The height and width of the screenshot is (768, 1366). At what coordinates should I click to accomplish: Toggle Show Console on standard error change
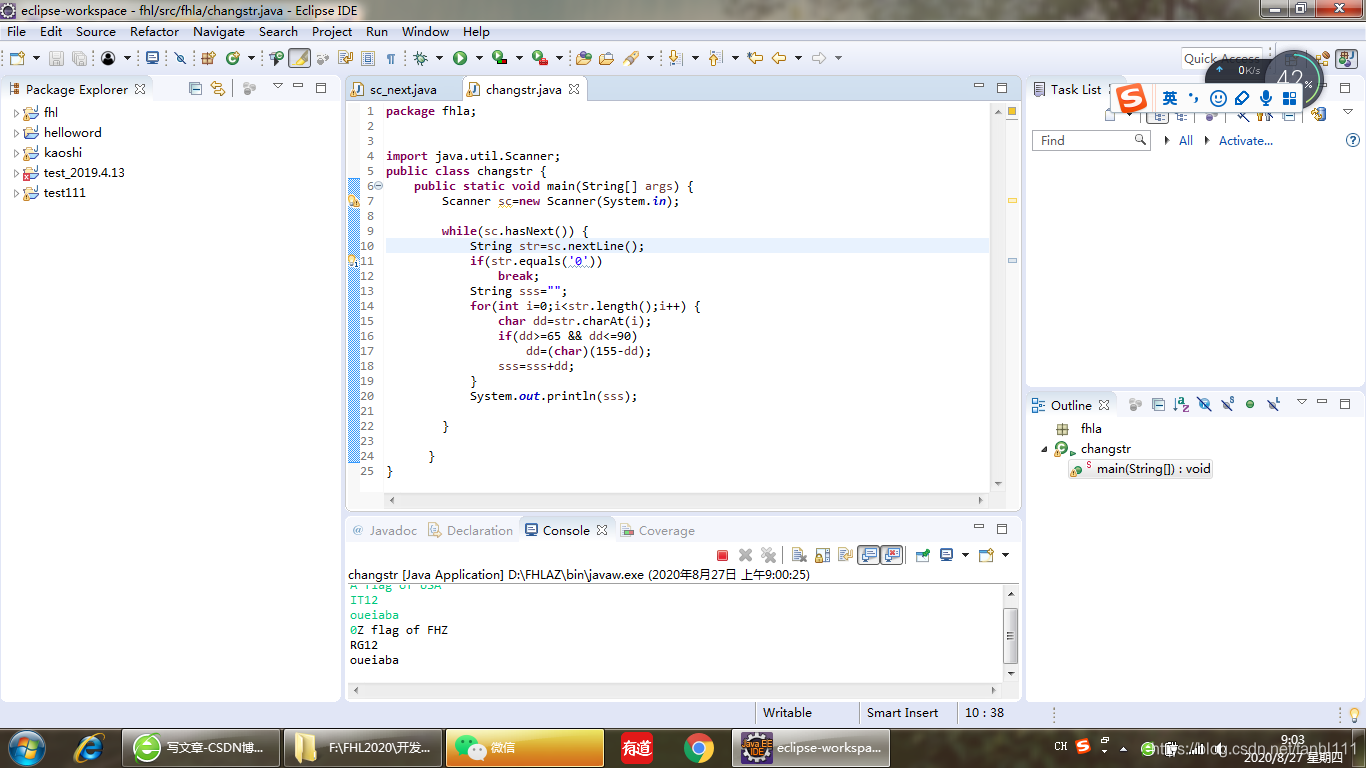(892, 555)
